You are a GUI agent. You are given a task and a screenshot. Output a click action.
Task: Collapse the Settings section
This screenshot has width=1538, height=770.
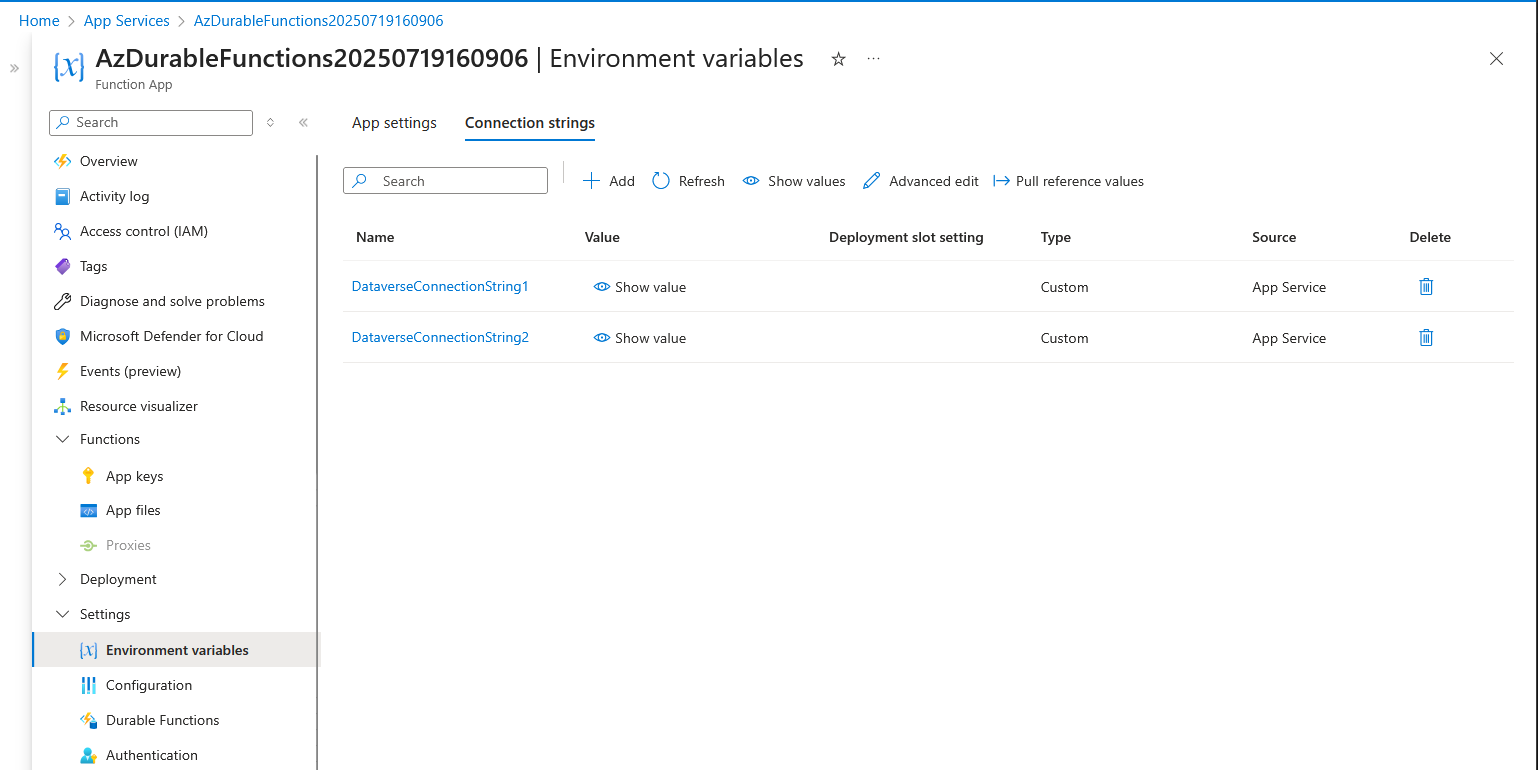pos(62,614)
